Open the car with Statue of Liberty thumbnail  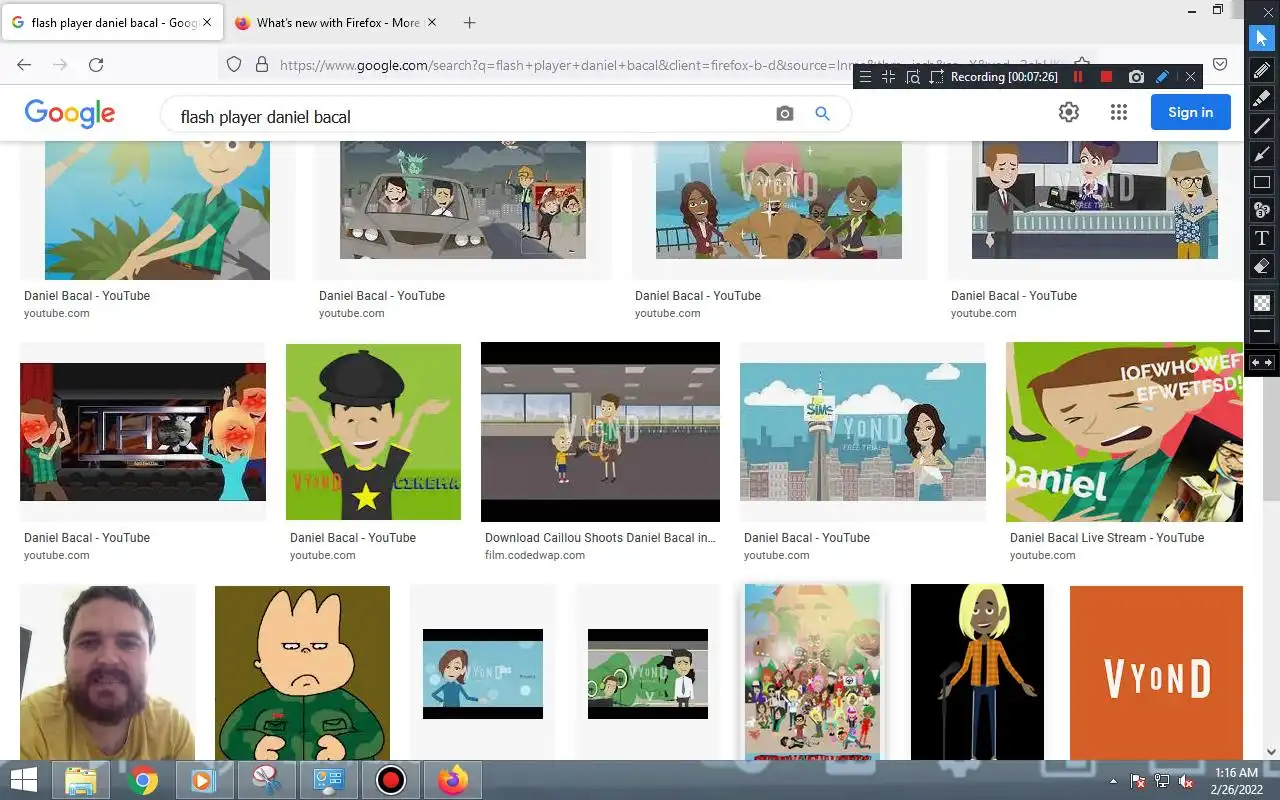(x=463, y=200)
